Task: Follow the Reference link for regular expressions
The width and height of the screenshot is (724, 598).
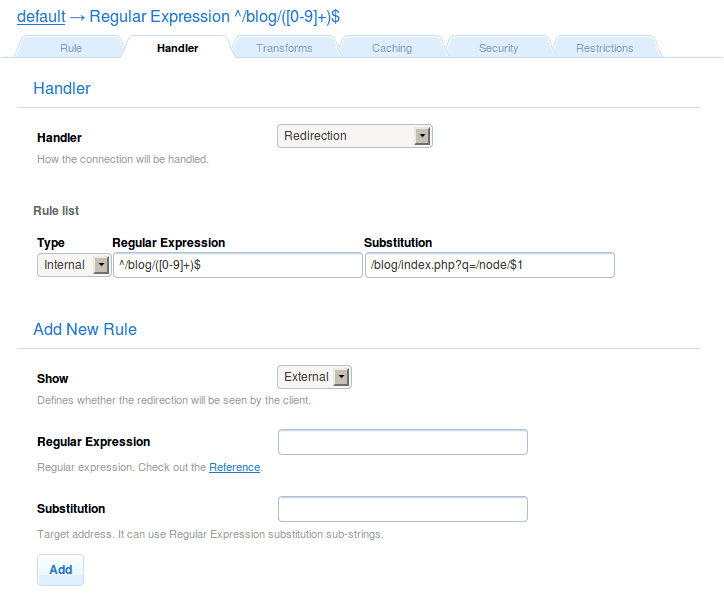Action: pos(234,467)
